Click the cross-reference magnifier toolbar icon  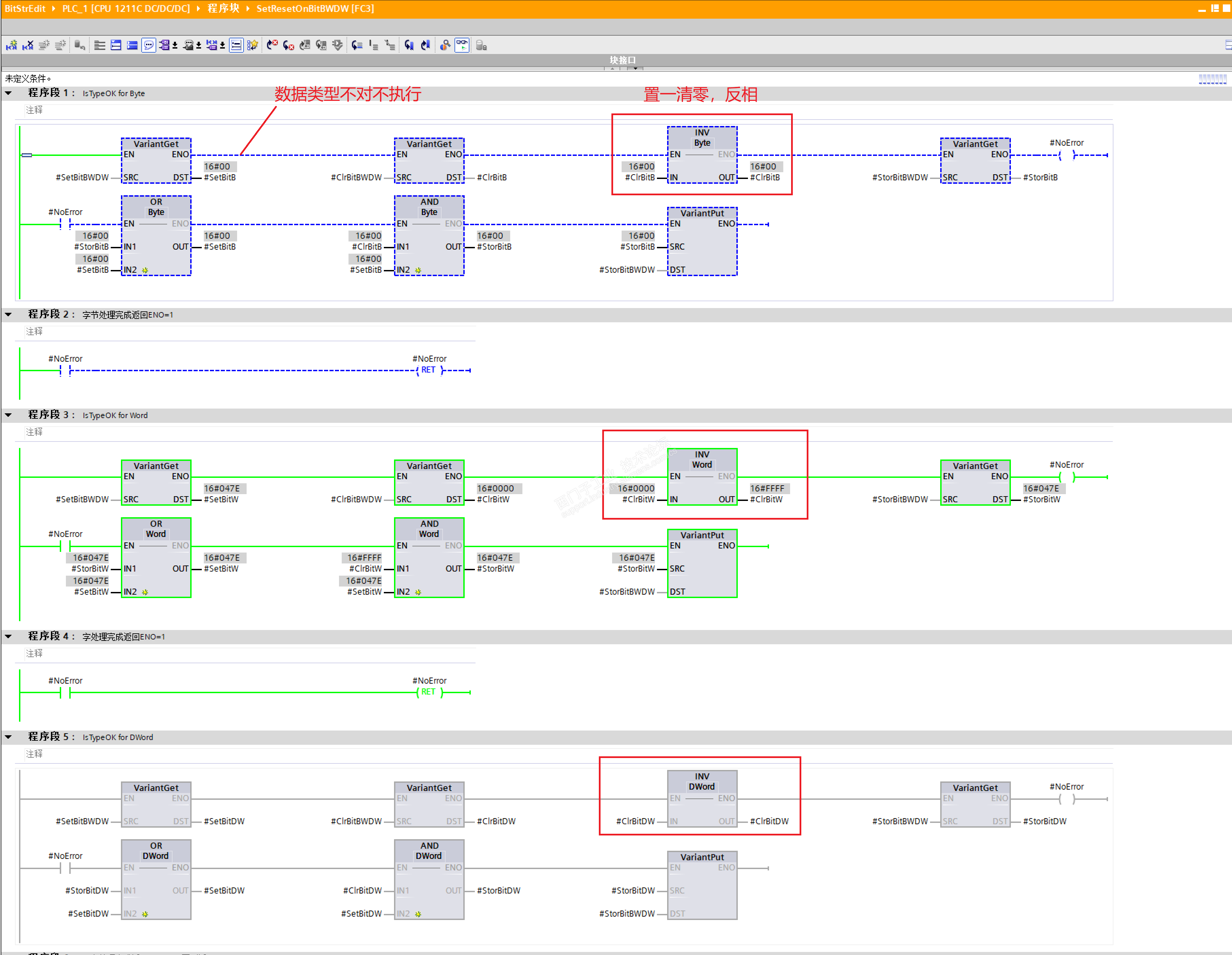tap(445, 45)
